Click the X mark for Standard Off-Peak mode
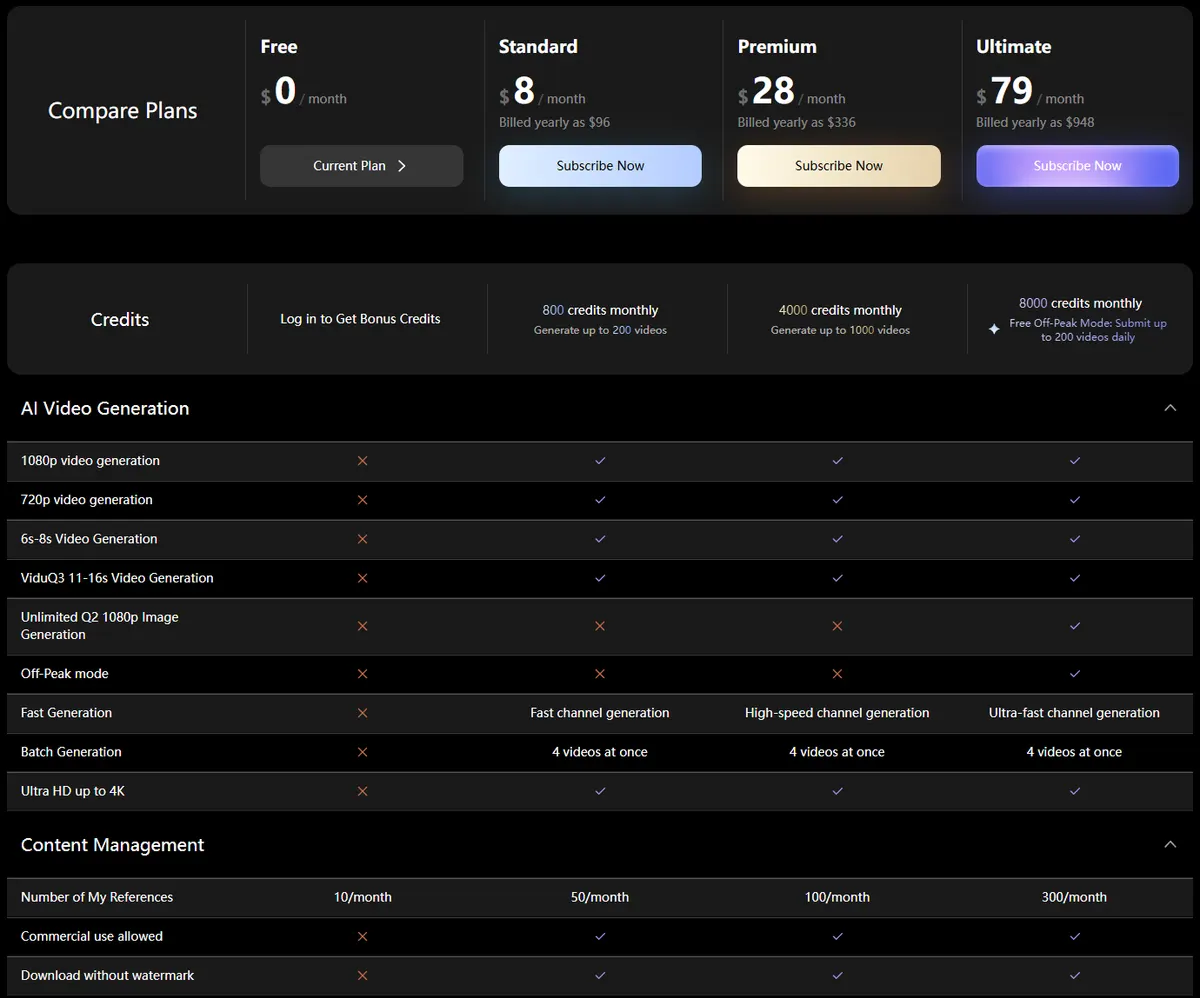This screenshot has height=998, width=1200. pos(600,674)
